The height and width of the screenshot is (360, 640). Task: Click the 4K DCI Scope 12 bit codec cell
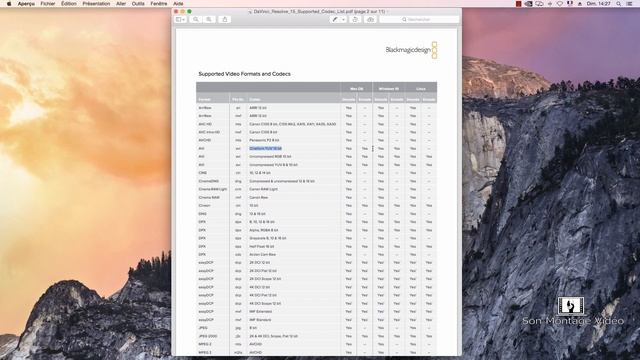point(265,304)
